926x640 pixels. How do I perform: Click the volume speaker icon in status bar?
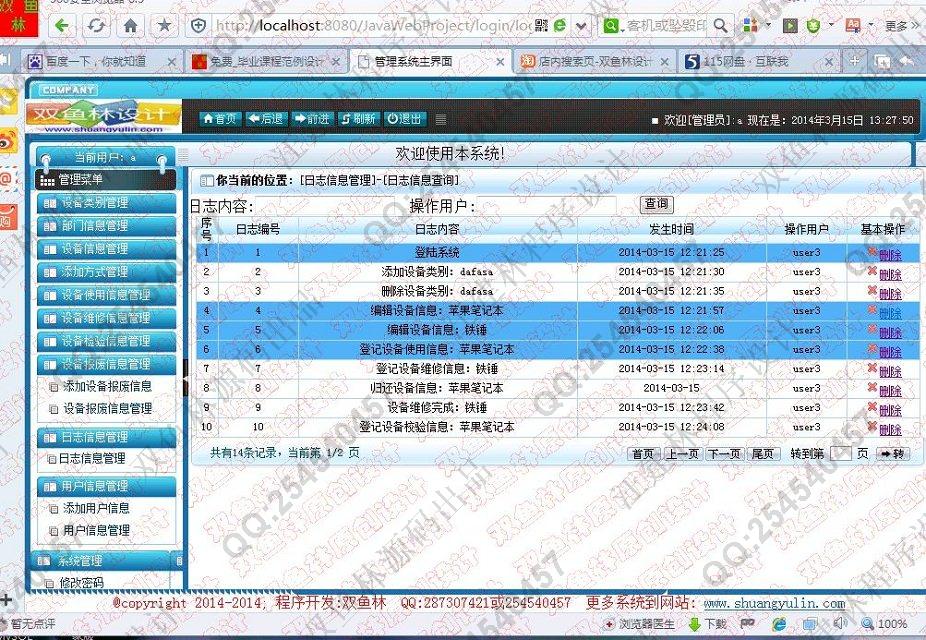click(839, 623)
